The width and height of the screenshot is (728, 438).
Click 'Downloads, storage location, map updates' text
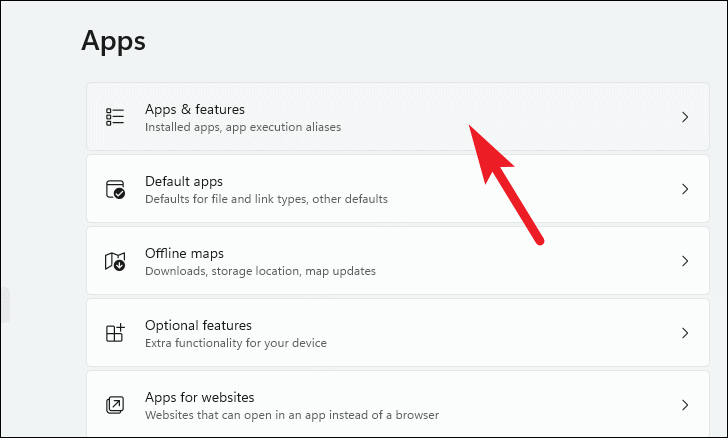pyautogui.click(x=260, y=271)
